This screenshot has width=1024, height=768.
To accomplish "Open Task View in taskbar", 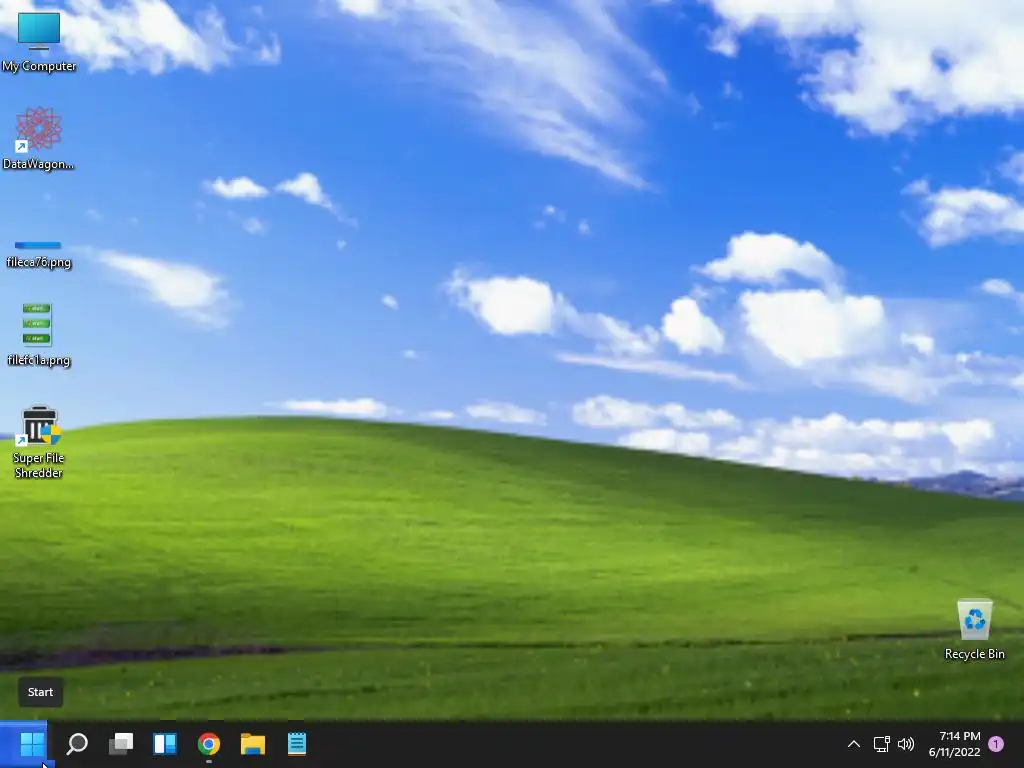I will click(121, 744).
